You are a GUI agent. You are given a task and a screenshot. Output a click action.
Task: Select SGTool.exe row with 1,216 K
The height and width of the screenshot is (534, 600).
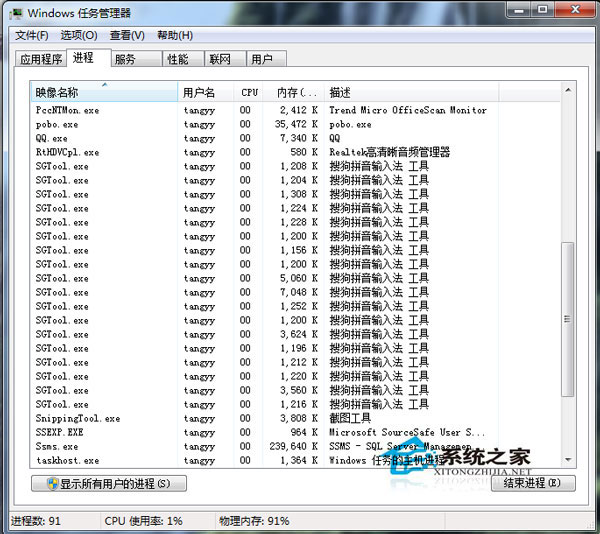295,404
